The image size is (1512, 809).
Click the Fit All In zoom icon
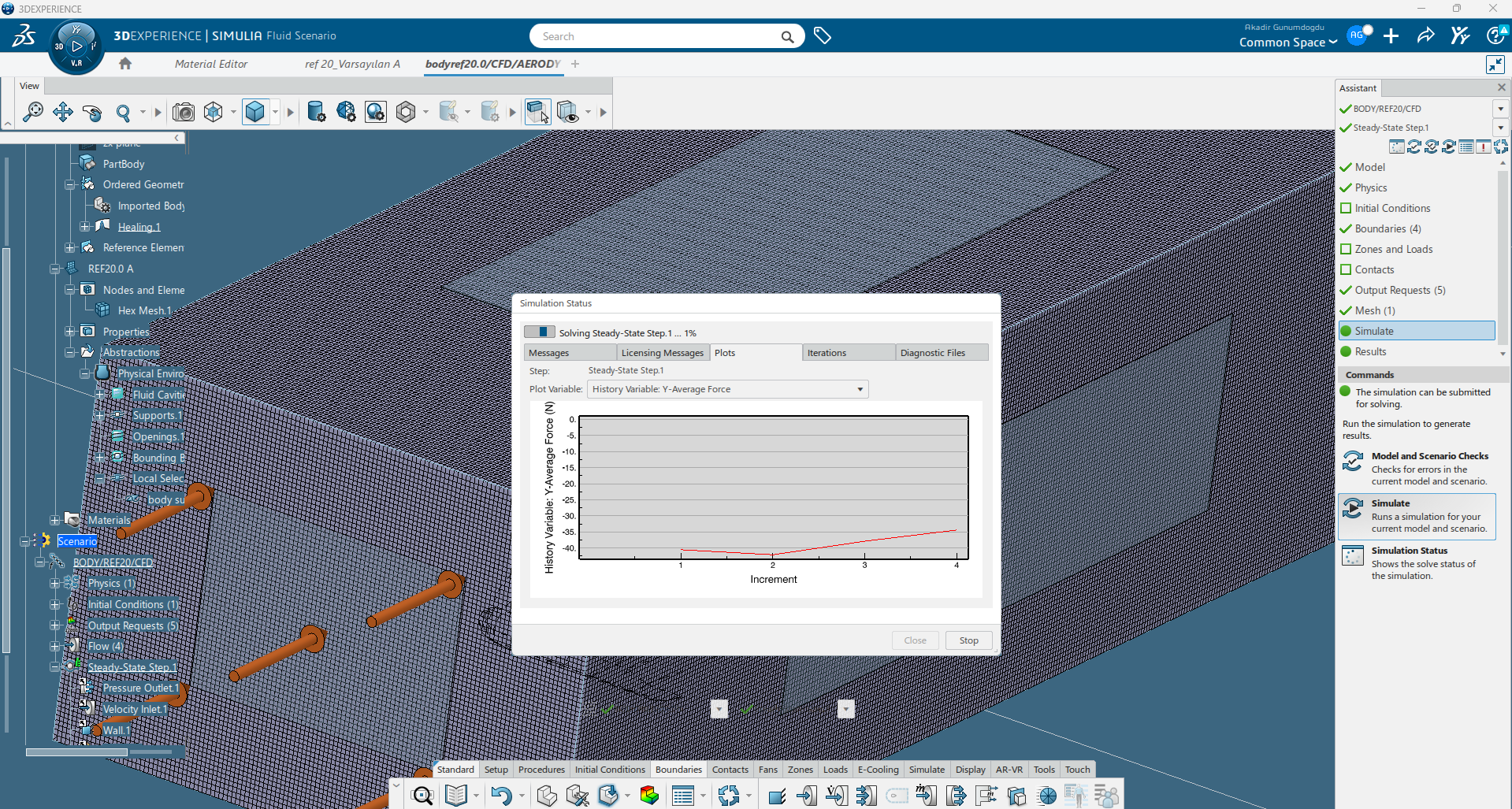pos(32,112)
